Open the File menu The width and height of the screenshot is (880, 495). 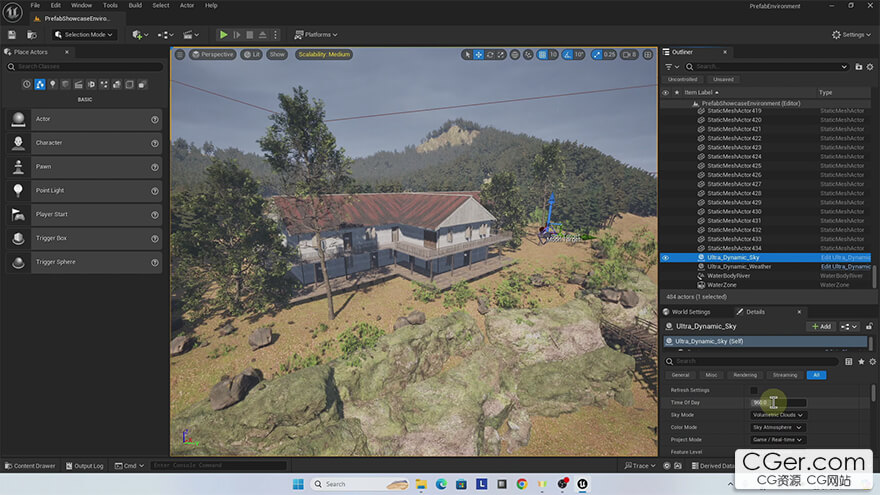click(x=35, y=5)
